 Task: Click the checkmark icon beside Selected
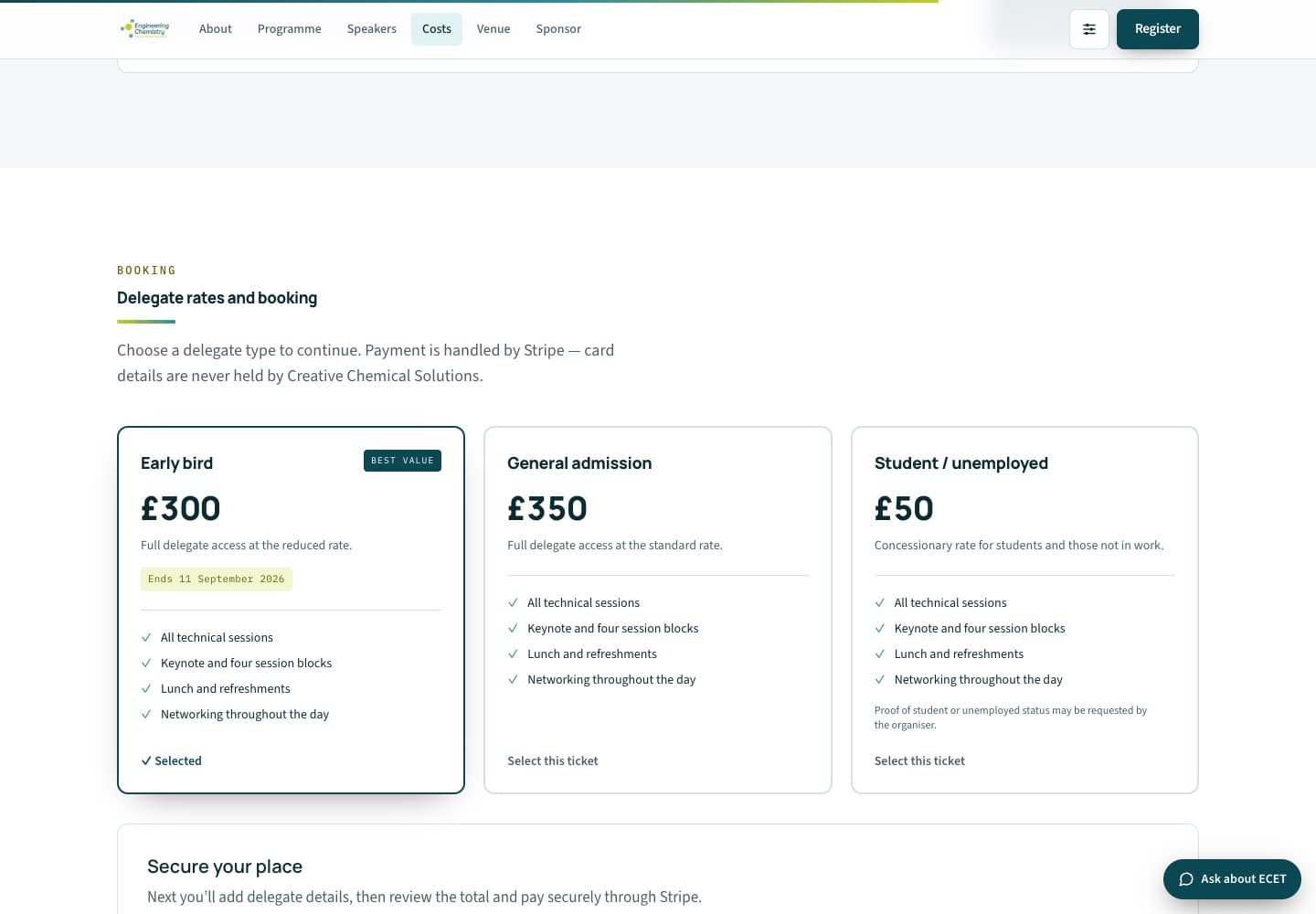click(146, 760)
